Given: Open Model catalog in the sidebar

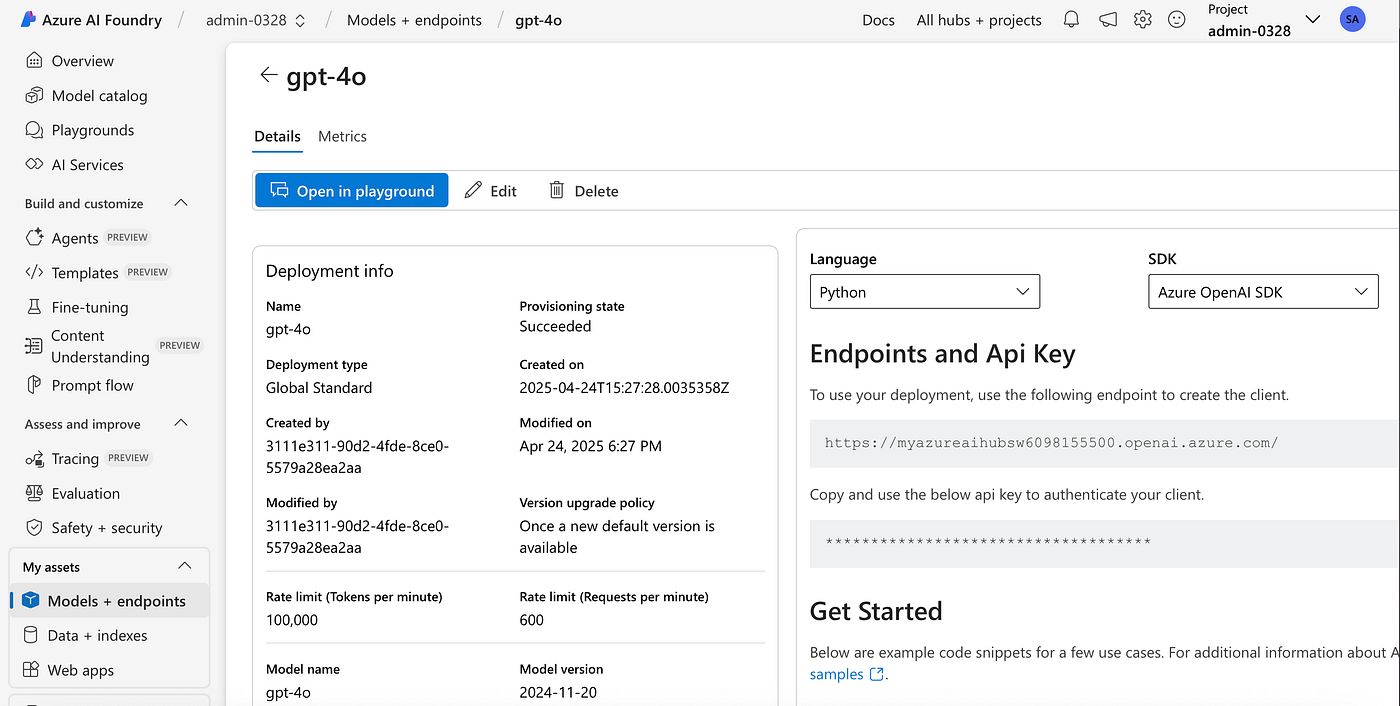Looking at the screenshot, I should [99, 96].
